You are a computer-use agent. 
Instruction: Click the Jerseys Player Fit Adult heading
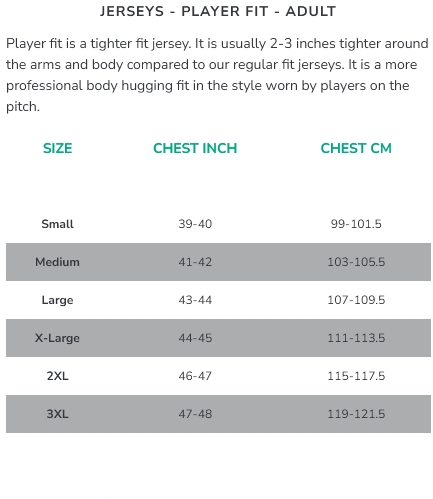pos(218,11)
